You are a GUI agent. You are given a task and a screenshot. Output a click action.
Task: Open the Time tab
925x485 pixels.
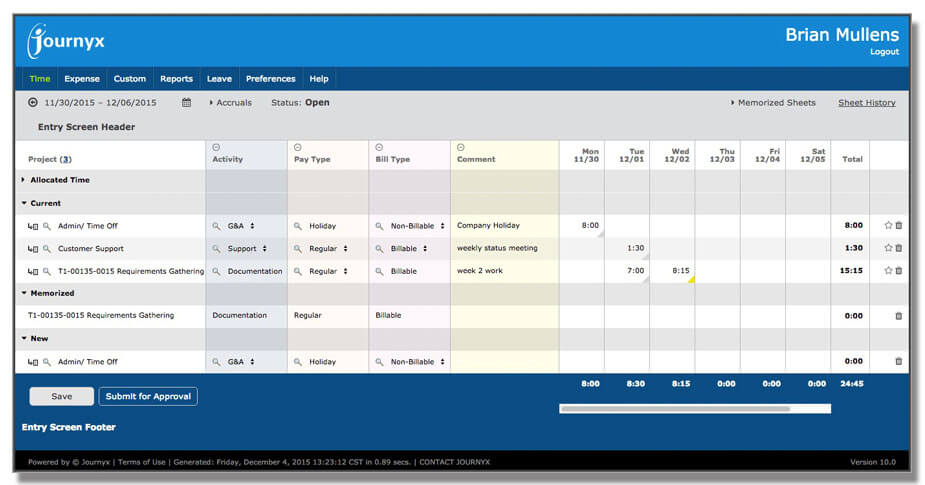[40, 78]
